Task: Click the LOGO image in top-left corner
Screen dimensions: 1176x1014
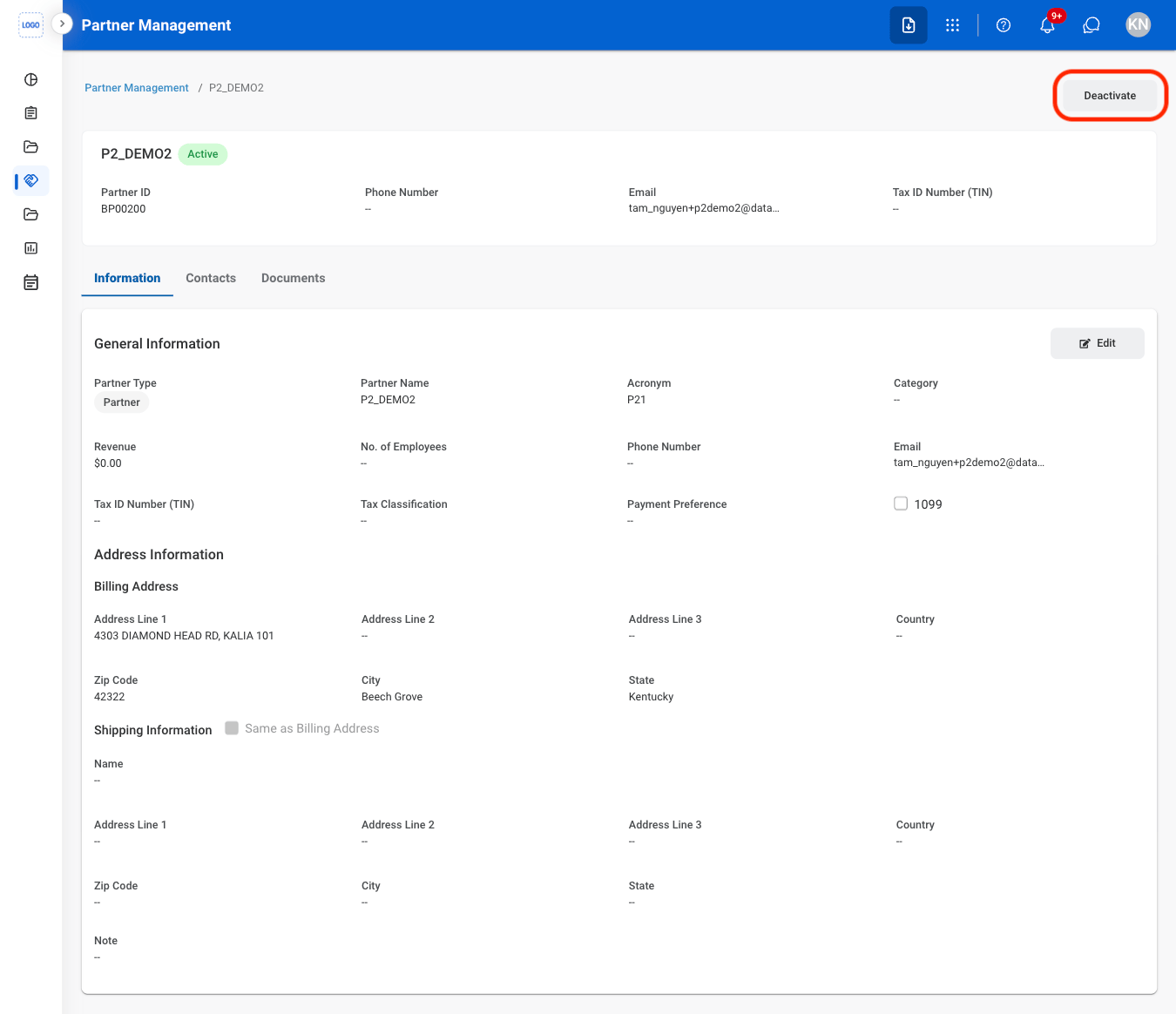Action: click(30, 25)
